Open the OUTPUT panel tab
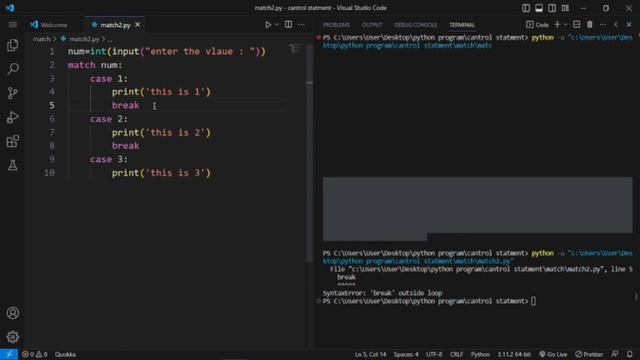 coord(372,25)
